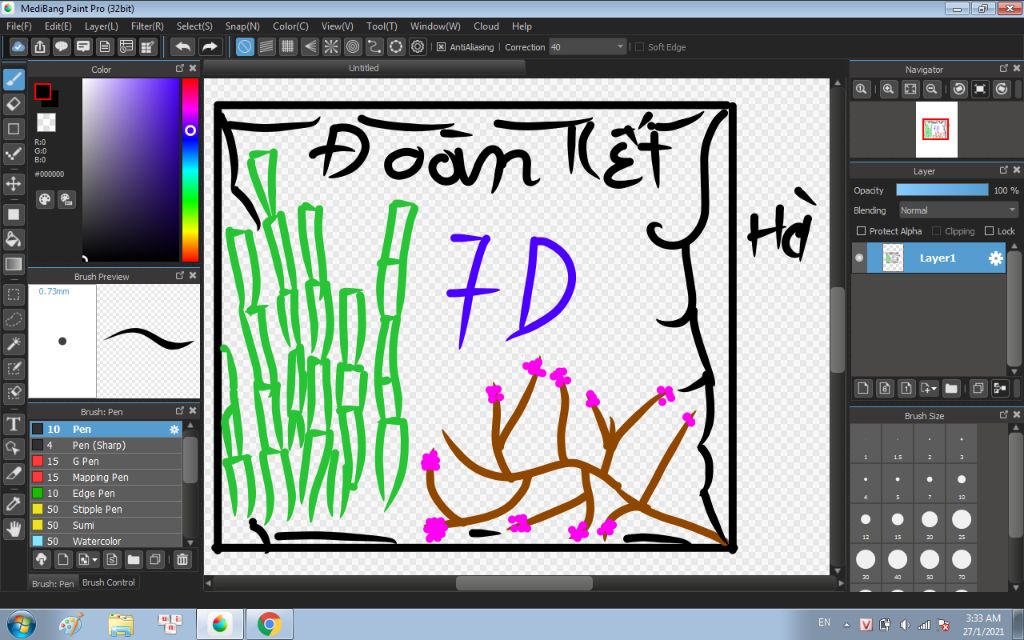Add a new layer in Layer panel

[863, 389]
